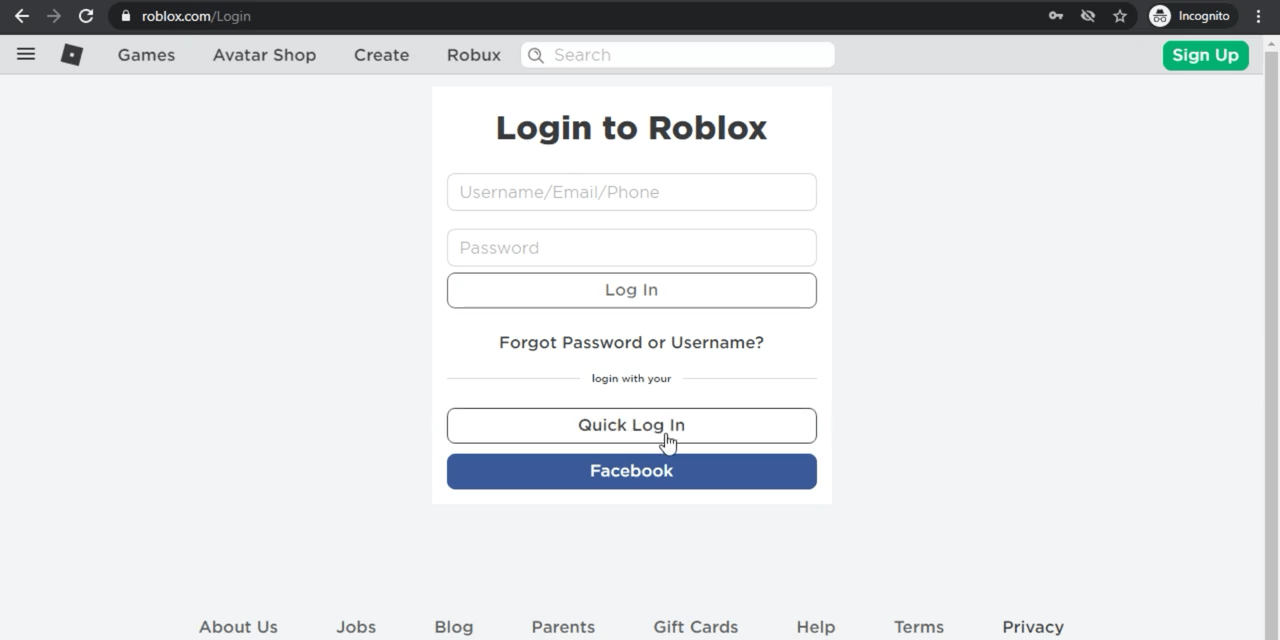Toggle the eye visibility icon in toolbar

(1088, 16)
